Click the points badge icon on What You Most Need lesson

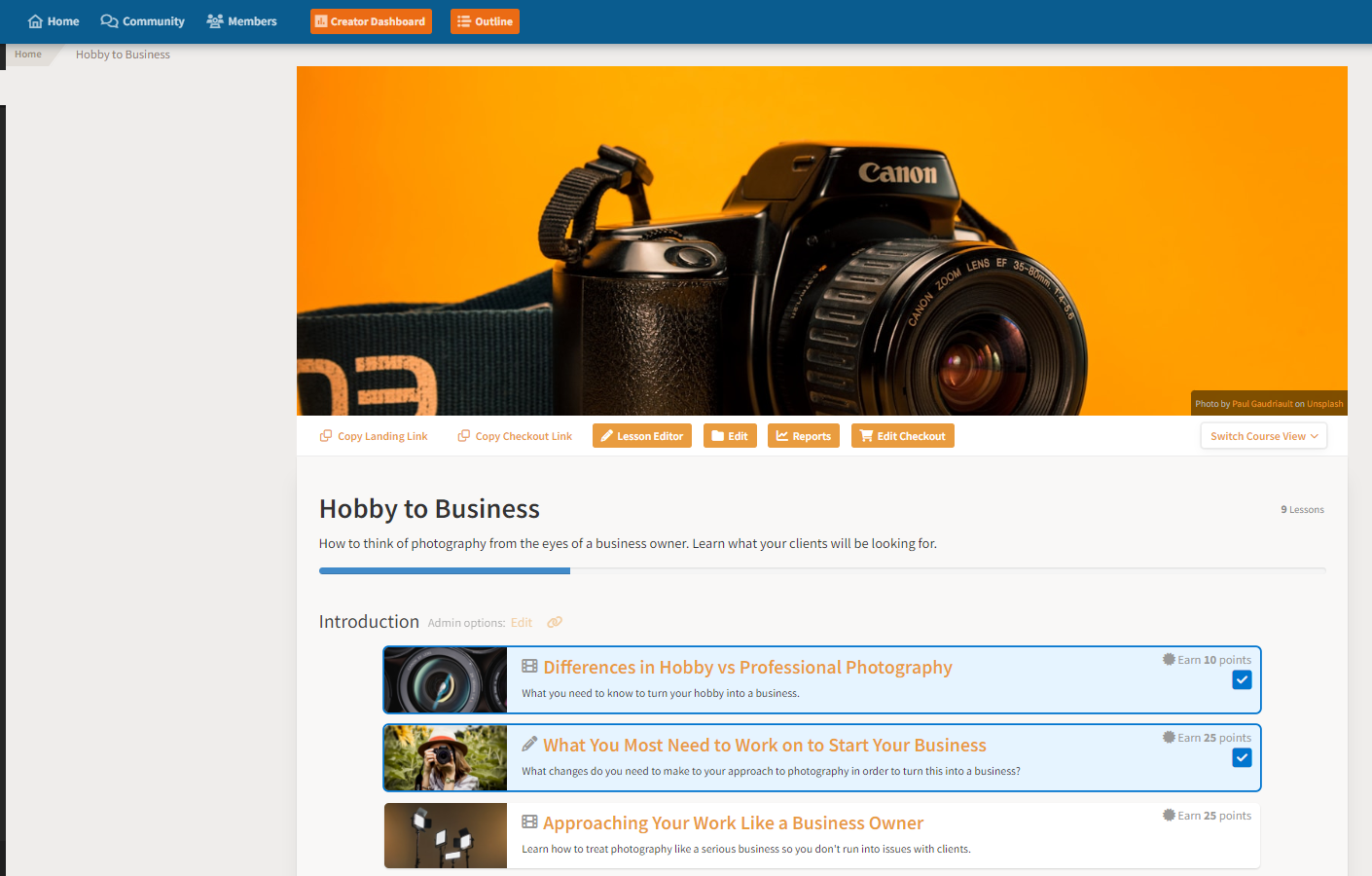(x=1169, y=737)
